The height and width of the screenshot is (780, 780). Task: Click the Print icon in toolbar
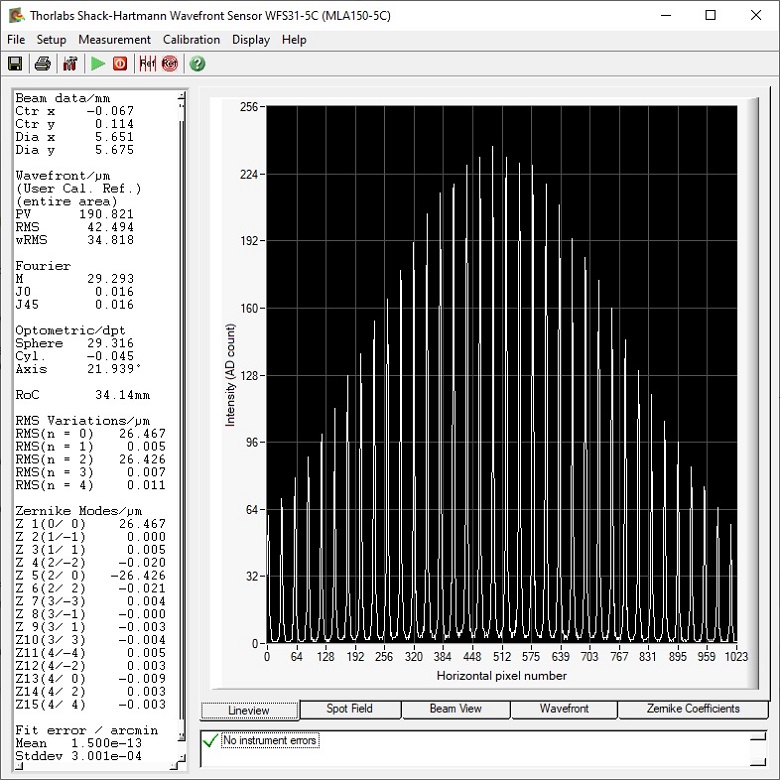42,64
